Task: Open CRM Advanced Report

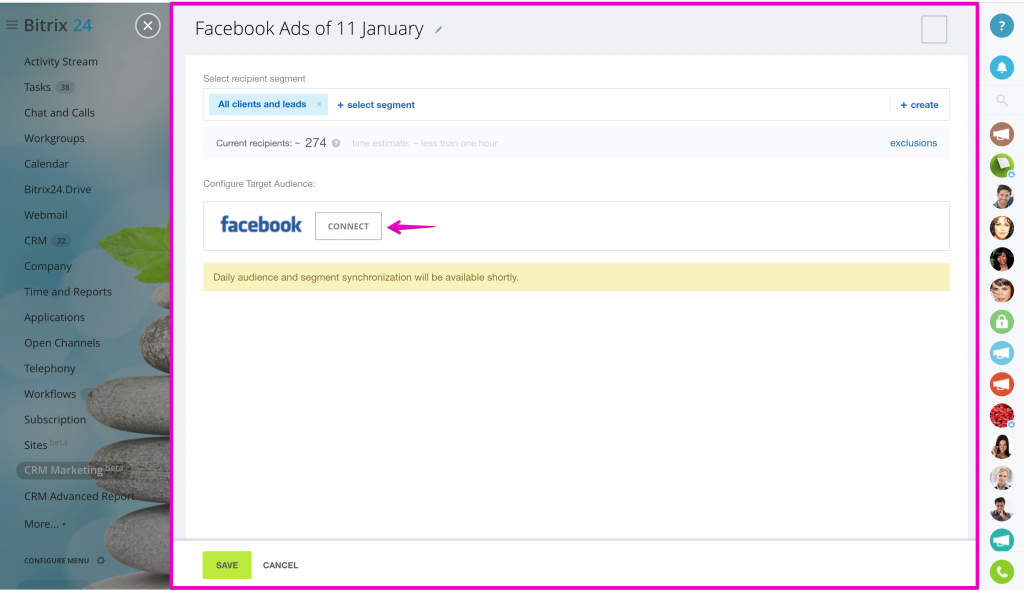Action: [79, 496]
